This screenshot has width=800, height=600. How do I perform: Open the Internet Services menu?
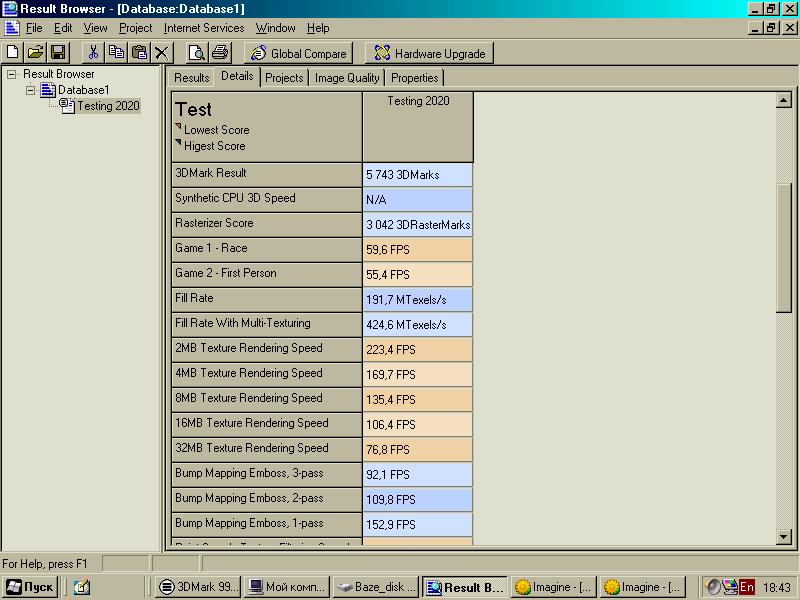204,28
